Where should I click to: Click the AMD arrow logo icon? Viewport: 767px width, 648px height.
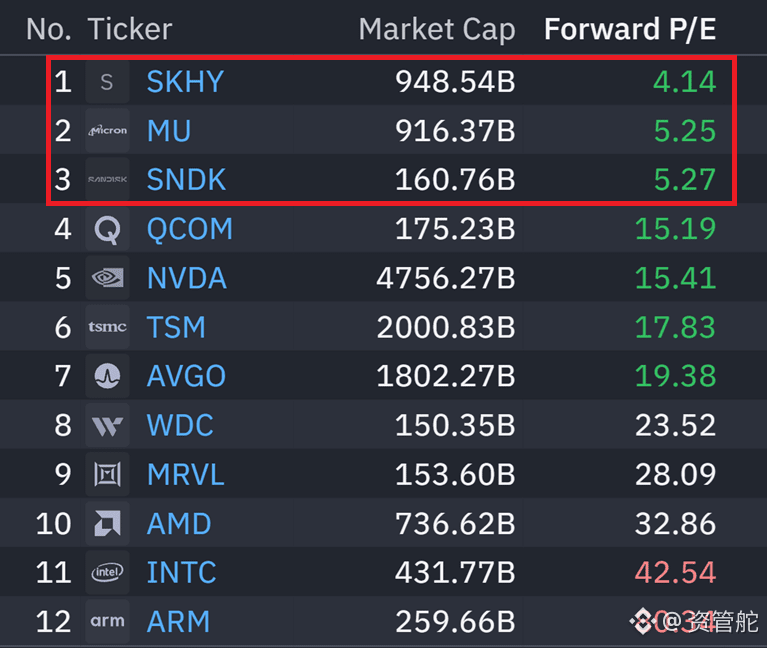click(107, 523)
